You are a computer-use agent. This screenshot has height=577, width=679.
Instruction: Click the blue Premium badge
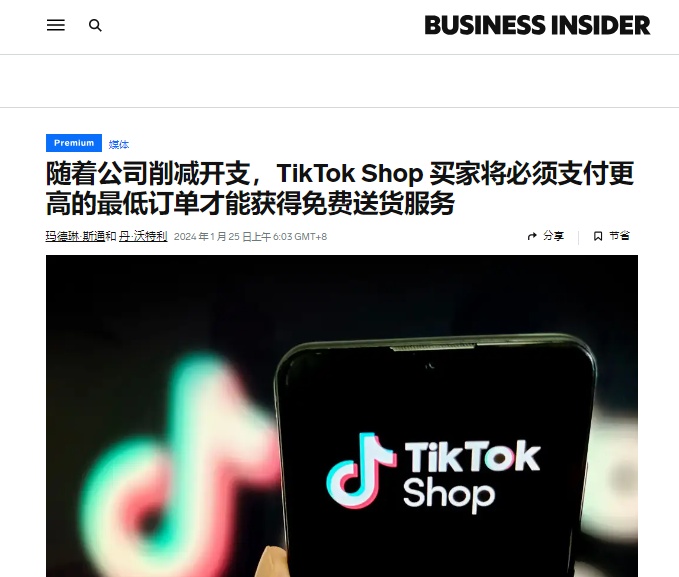click(74, 143)
